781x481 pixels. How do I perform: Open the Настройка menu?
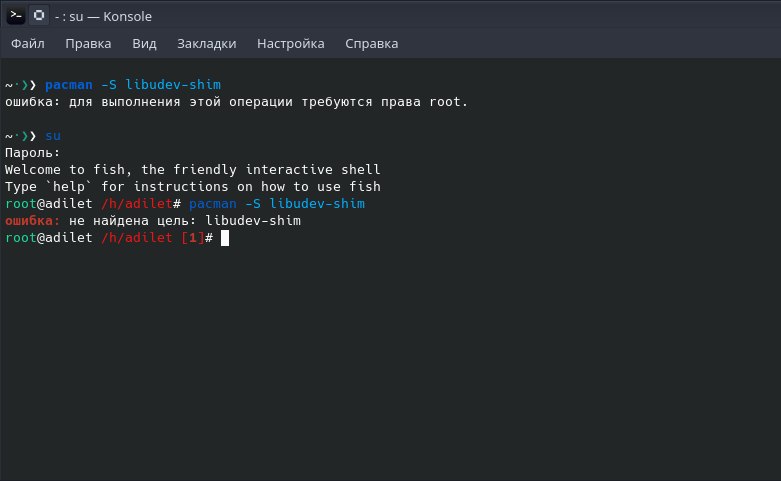coord(290,44)
